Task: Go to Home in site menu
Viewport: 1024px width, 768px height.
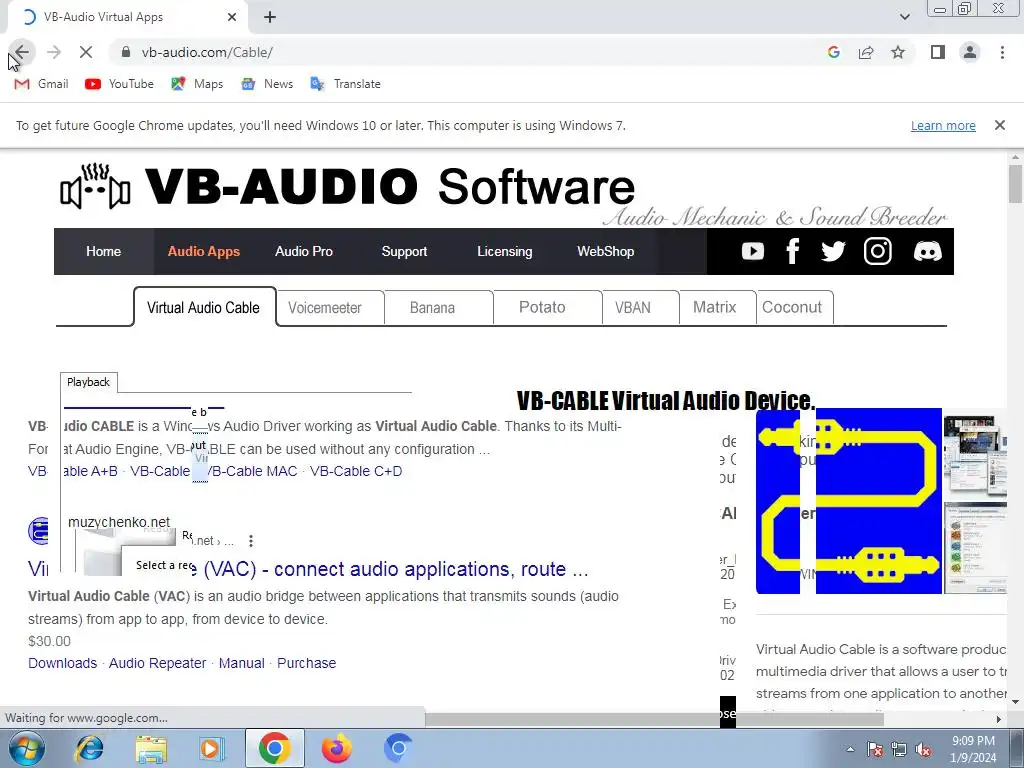Action: [x=103, y=251]
